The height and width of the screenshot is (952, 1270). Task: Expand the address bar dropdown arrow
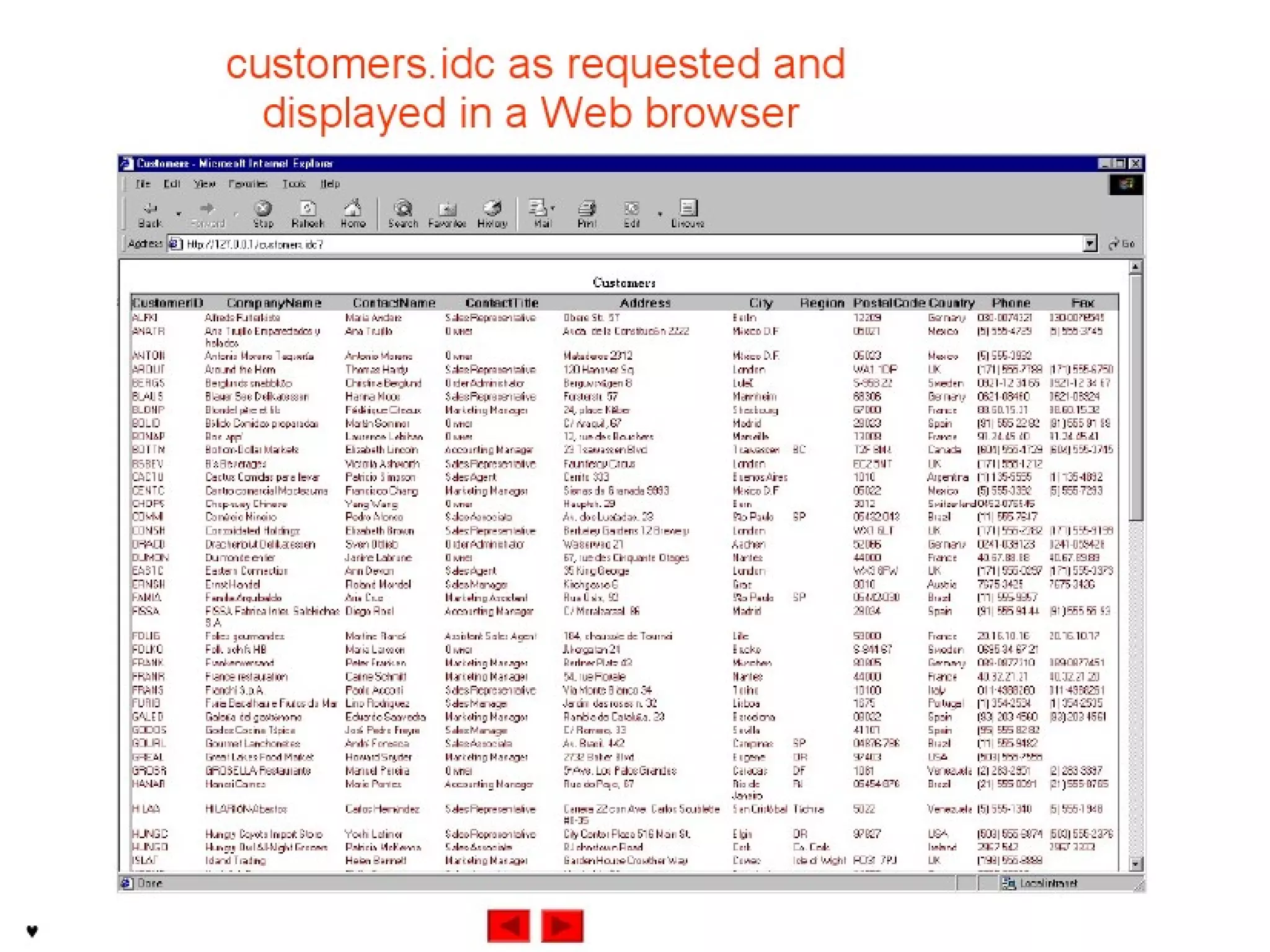click(1090, 244)
